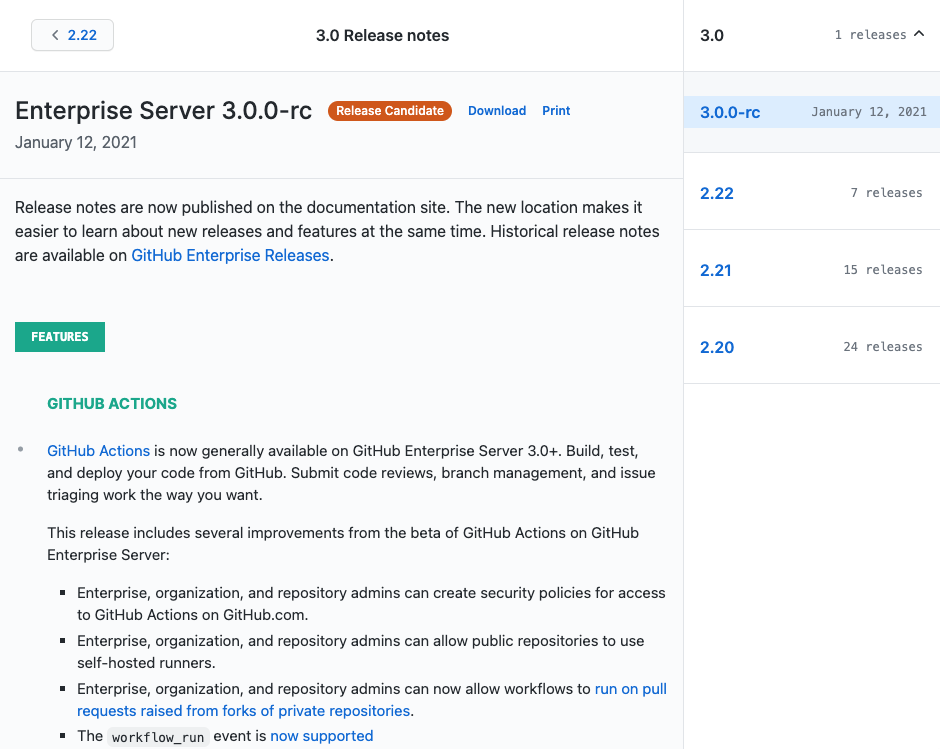Viewport: 940px width, 749px height.
Task: Click the workflow_run code snippet
Action: [158, 737]
